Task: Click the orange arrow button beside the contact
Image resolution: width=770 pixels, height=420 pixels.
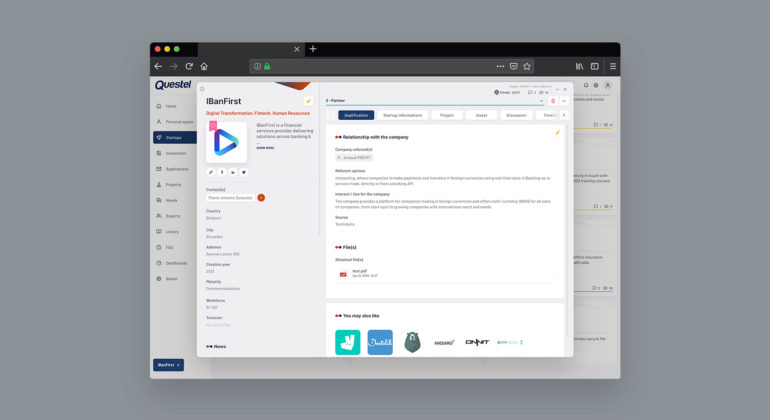Action: [x=261, y=198]
